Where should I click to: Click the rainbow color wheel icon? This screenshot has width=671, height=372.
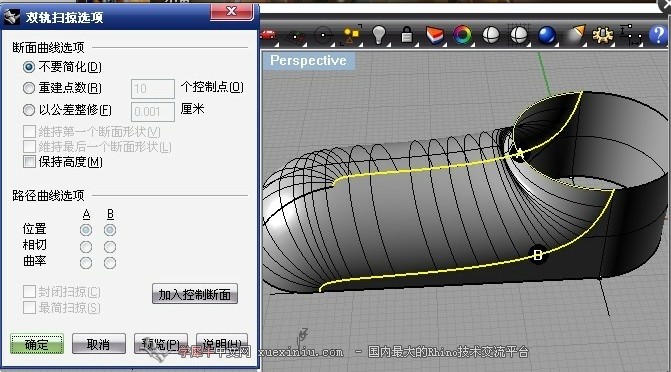pos(463,35)
